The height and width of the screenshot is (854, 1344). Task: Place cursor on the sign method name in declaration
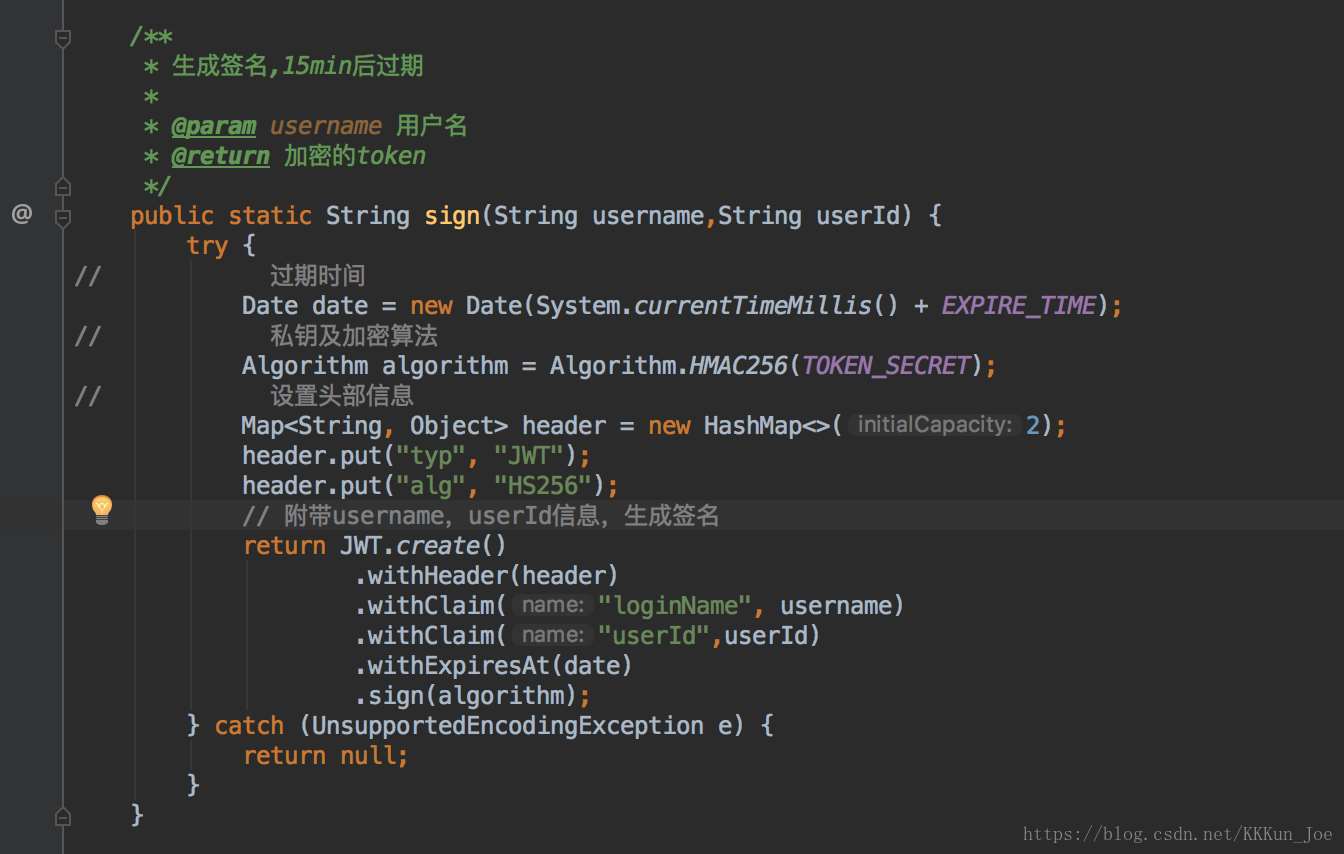click(x=452, y=216)
